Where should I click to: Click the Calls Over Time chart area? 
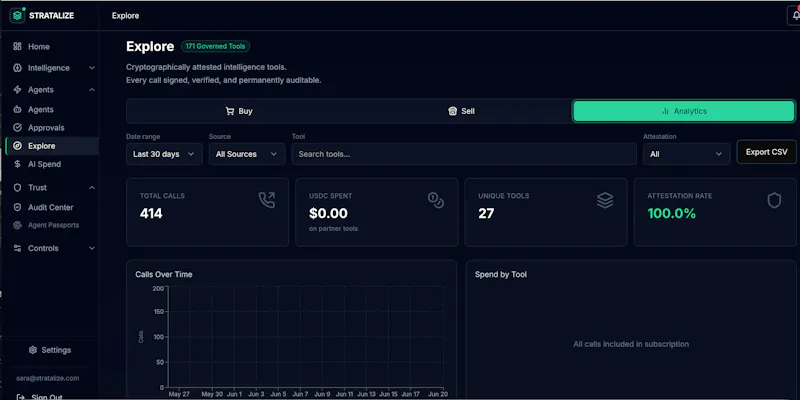[x=306, y=337]
